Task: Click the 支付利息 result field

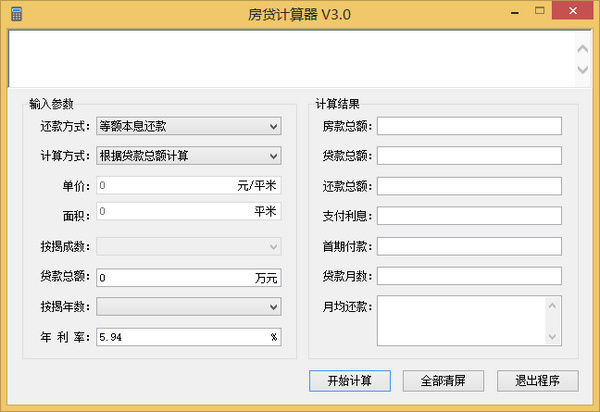Action: (x=469, y=216)
